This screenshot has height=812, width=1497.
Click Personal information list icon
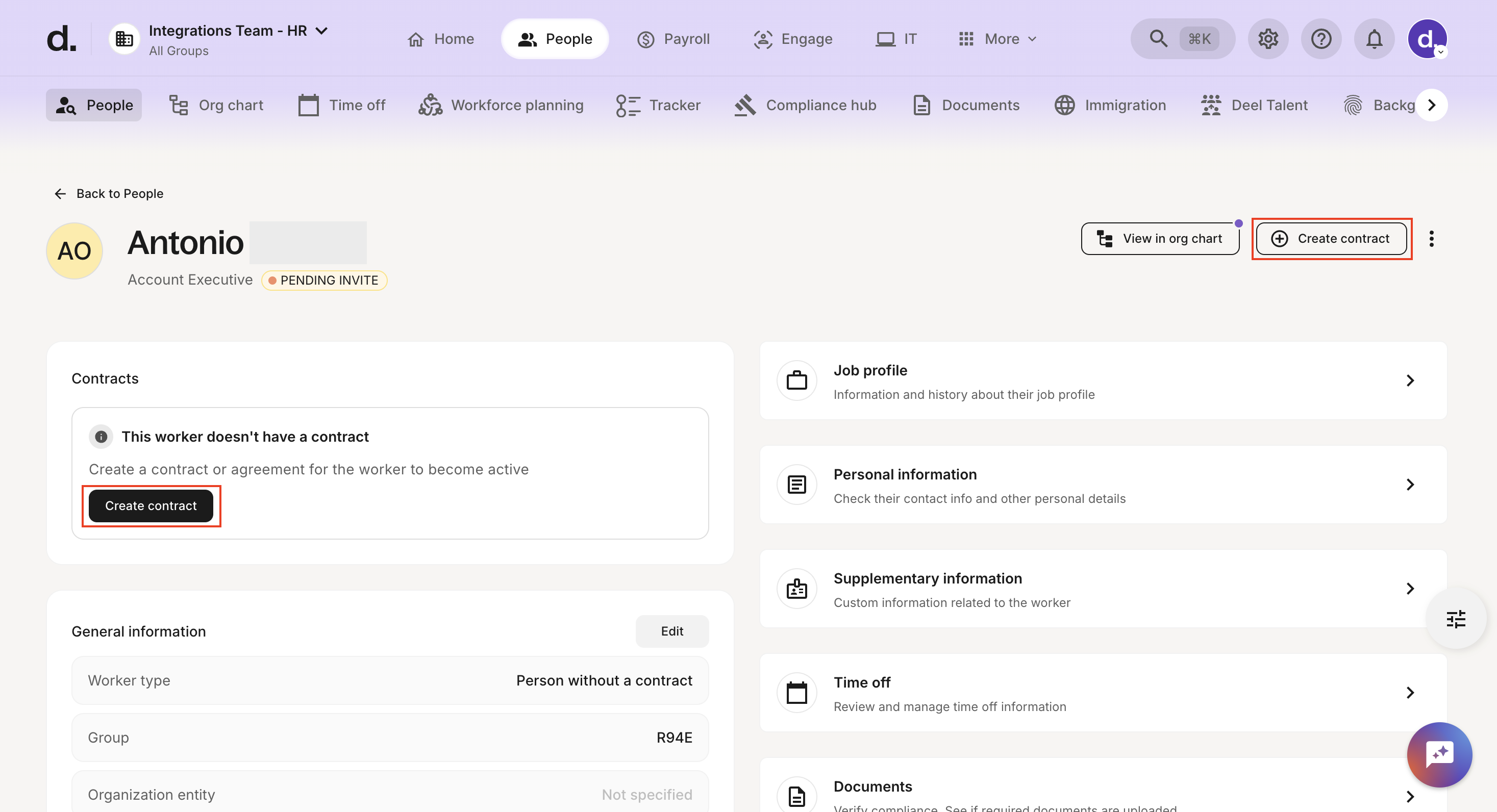click(797, 485)
